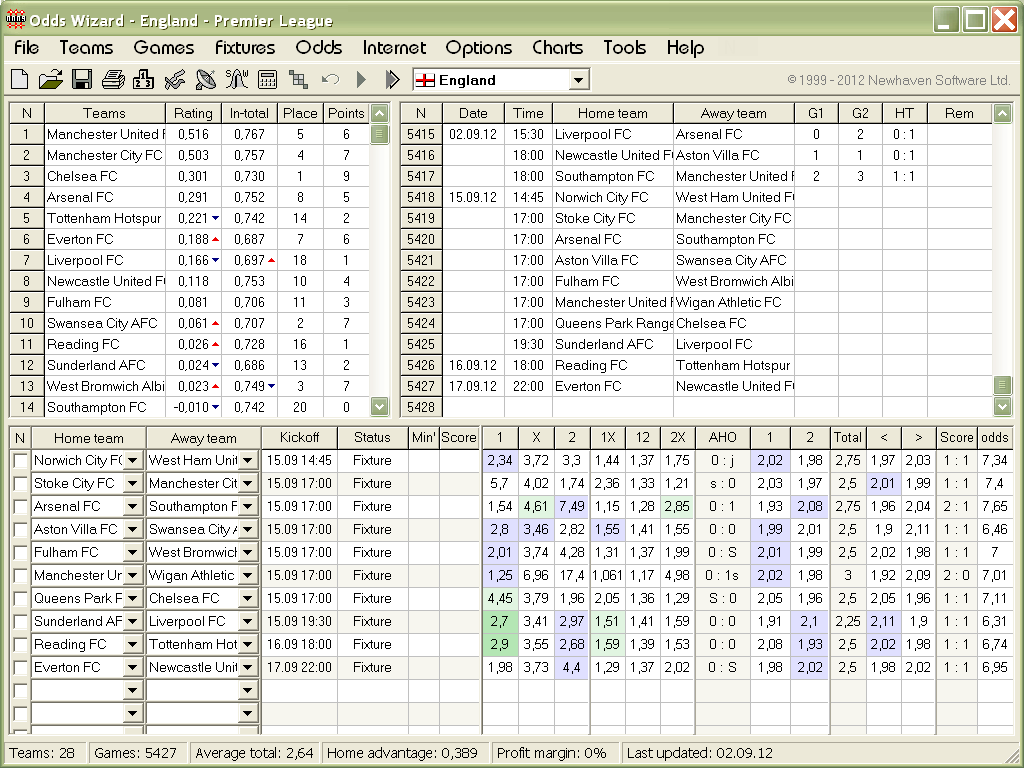
Task: Tick the Aston Villa FC row checkbox
Action: 21,530
